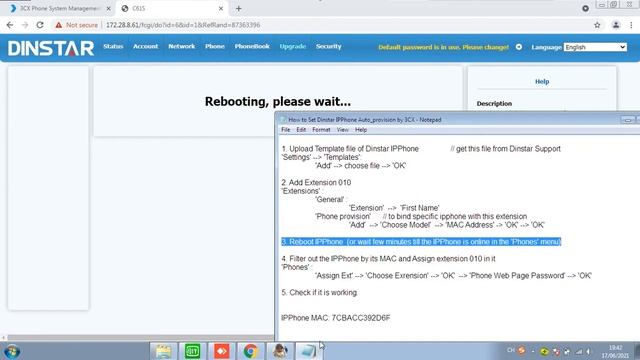
Task: Switch to Notepad window in taskbar
Action: [x=309, y=351]
